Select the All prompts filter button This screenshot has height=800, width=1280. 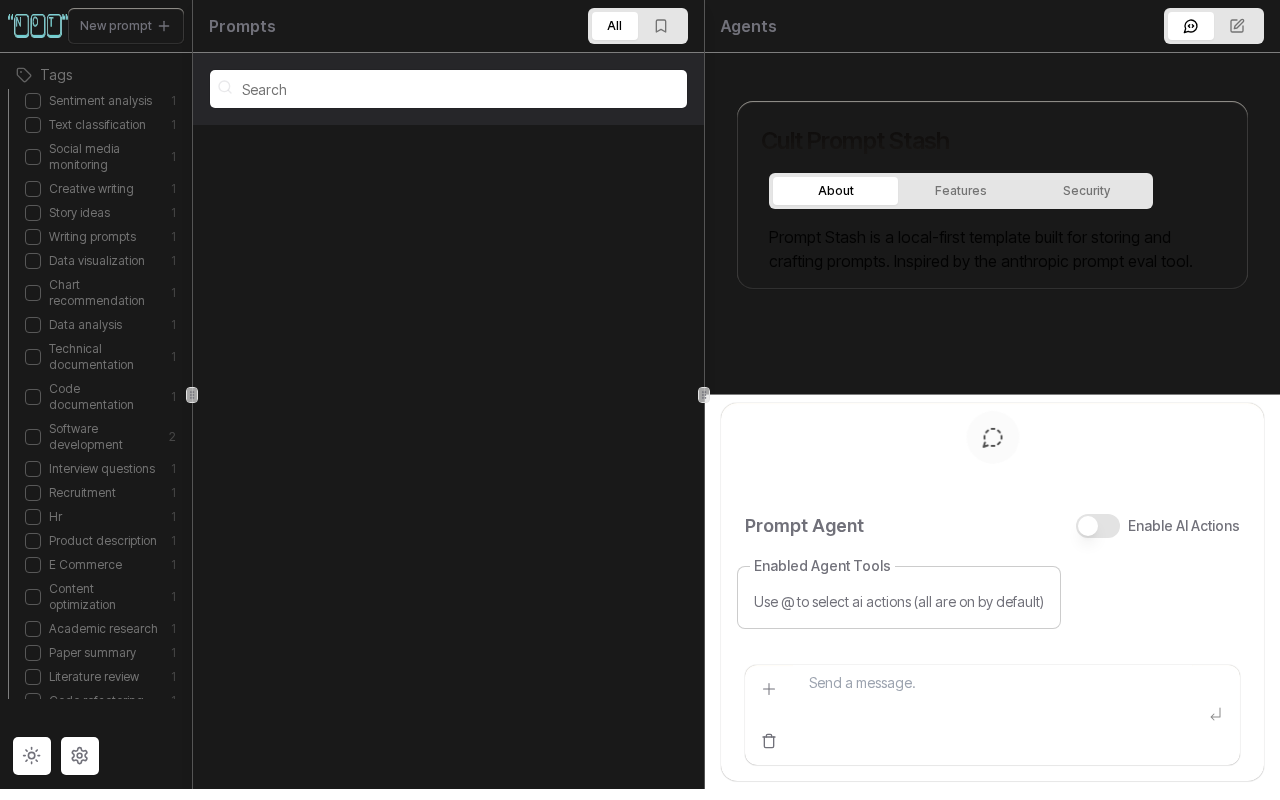(615, 26)
